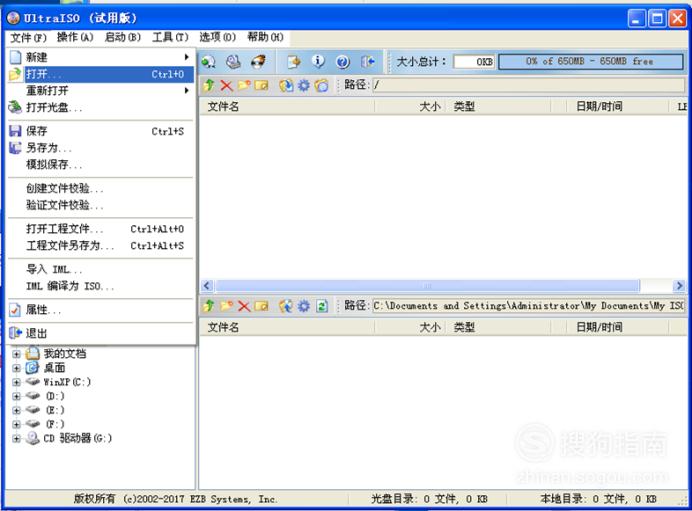This screenshot has width=692, height=511.
Task: Expand the CD 驱动器 (G:) node
Action: [x=16, y=439]
